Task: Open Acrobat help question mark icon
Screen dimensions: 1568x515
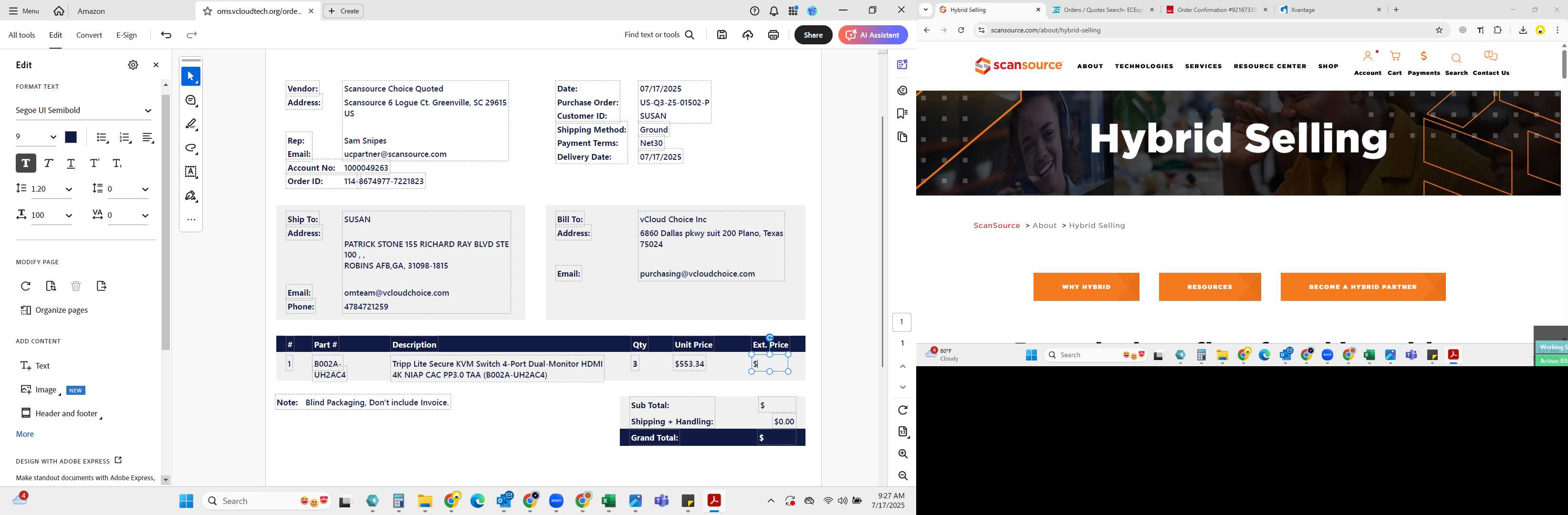Action: (x=755, y=11)
